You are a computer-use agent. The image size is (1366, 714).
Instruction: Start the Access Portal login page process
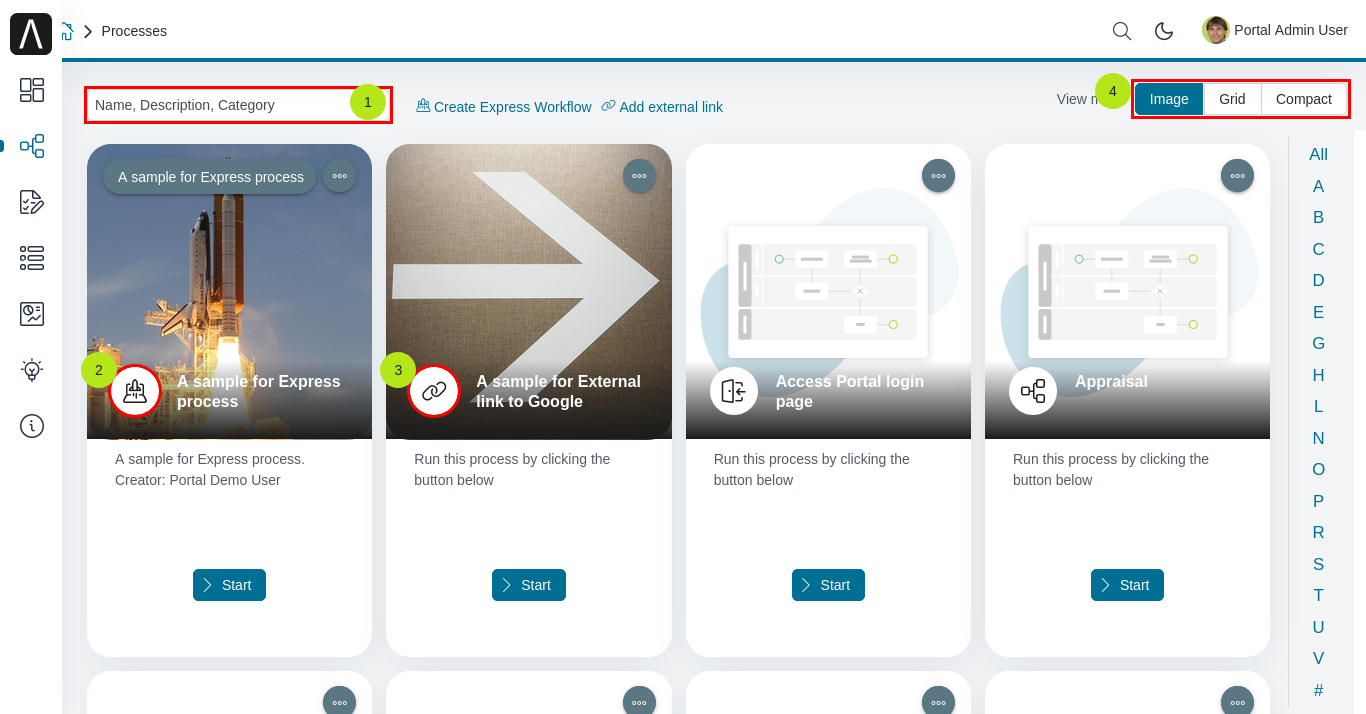pyautogui.click(x=828, y=585)
